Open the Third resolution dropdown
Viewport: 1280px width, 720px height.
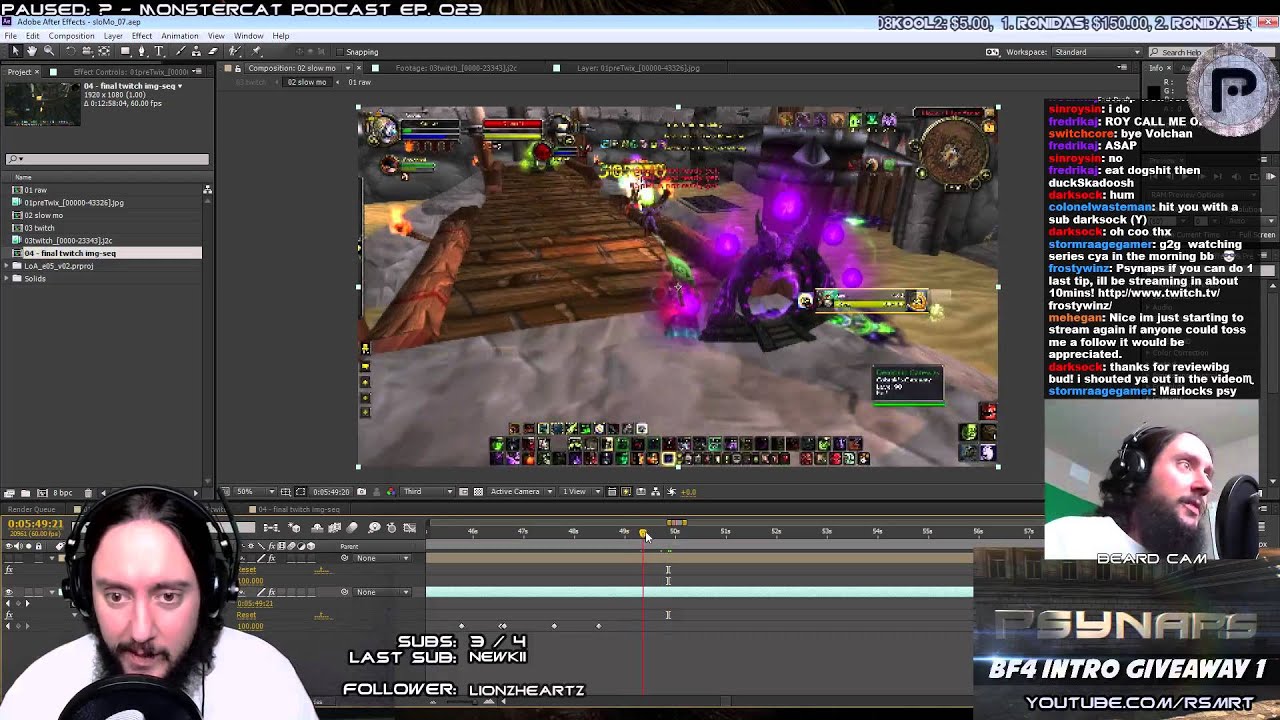428,492
